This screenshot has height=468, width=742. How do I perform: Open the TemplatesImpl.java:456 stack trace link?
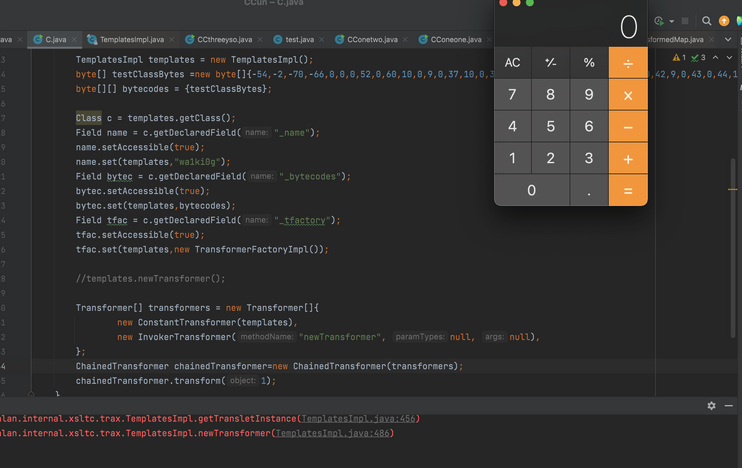click(x=358, y=419)
